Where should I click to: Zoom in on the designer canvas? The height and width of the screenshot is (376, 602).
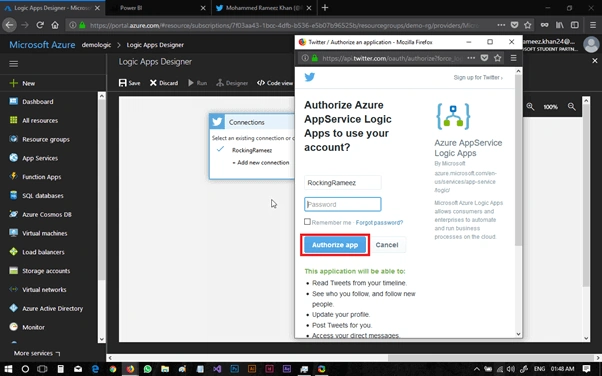tap(530, 107)
